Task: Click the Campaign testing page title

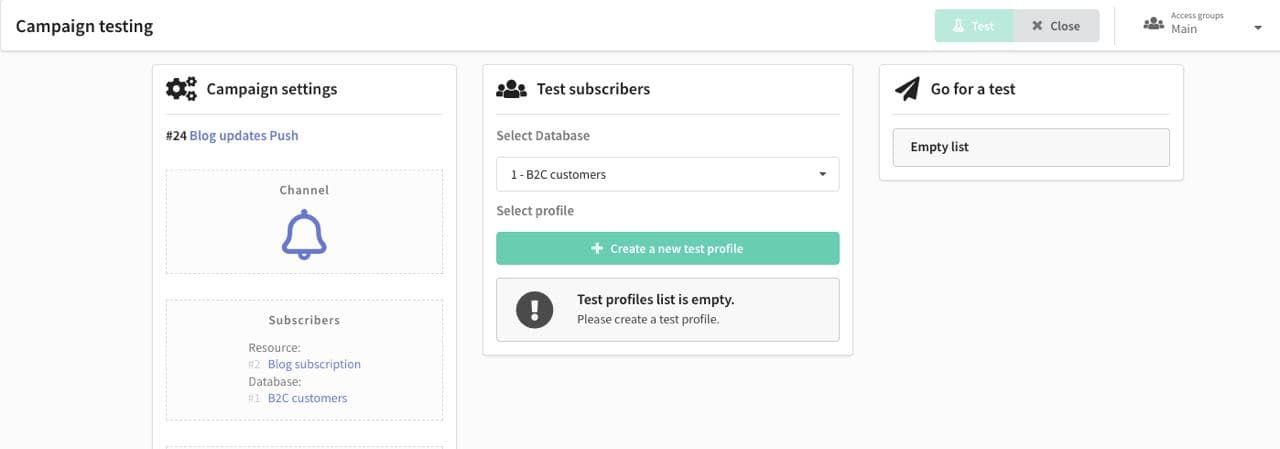Action: [84, 26]
